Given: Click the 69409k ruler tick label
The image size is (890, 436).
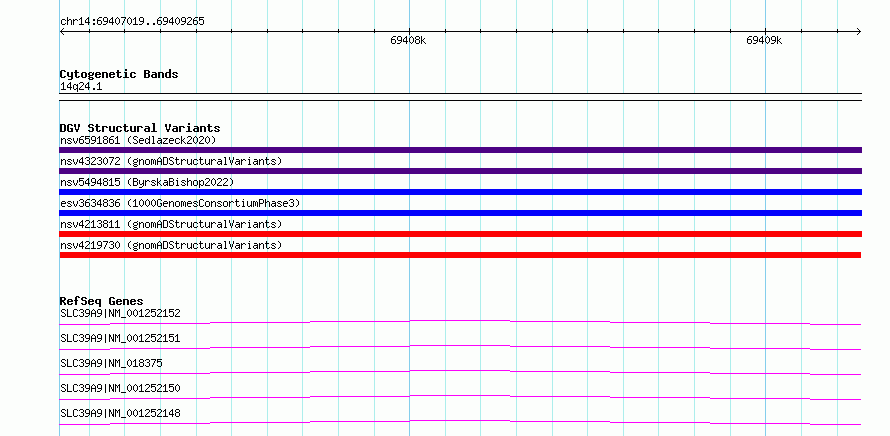Looking at the screenshot, I should [764, 40].
